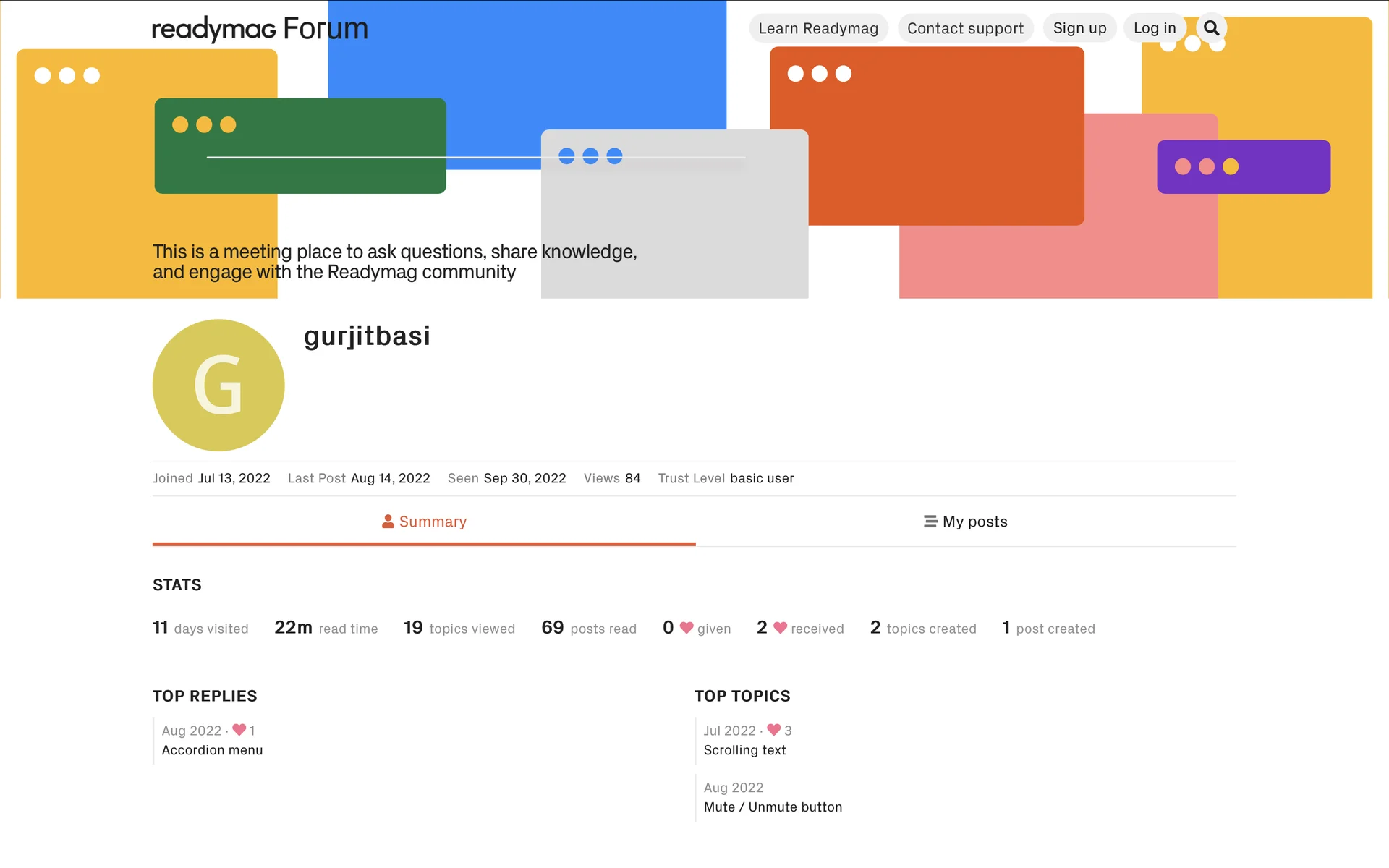Click the gurjitbasi avatar circle

click(x=218, y=385)
